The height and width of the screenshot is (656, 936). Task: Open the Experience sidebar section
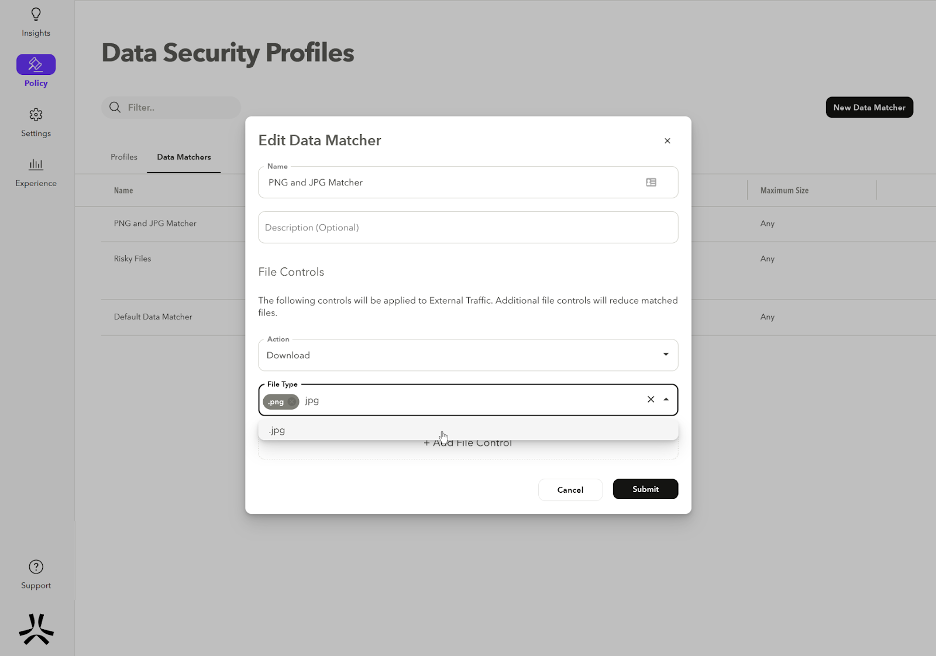[36, 170]
